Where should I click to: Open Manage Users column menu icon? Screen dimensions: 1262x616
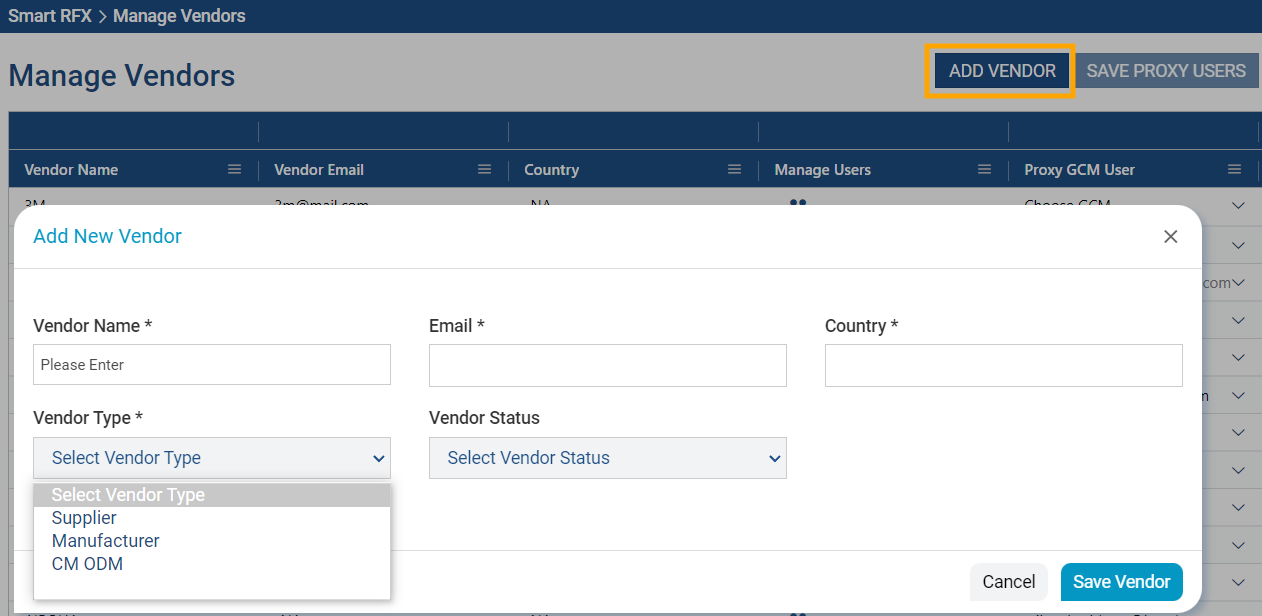click(984, 170)
